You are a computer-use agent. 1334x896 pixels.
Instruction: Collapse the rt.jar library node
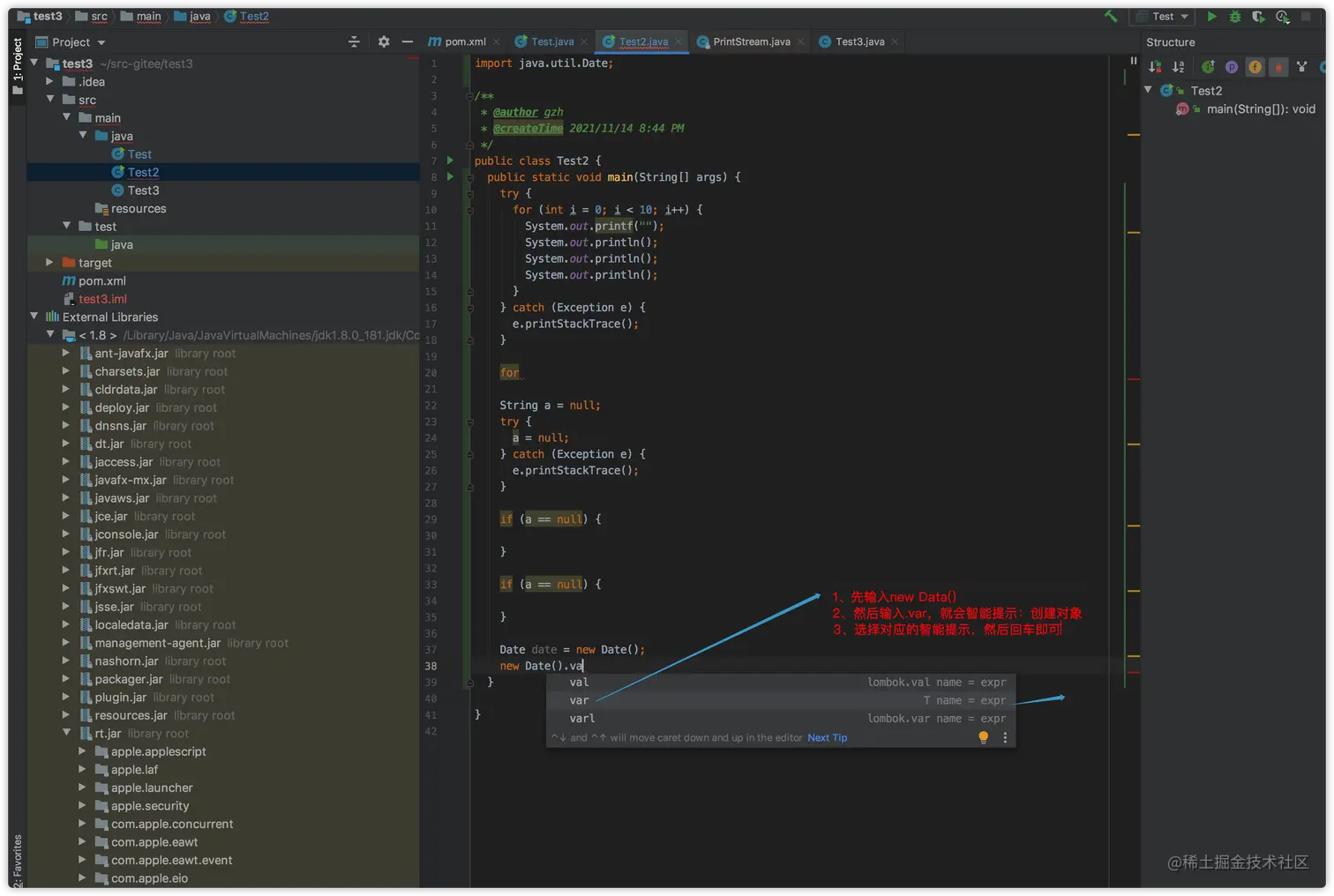coord(66,732)
